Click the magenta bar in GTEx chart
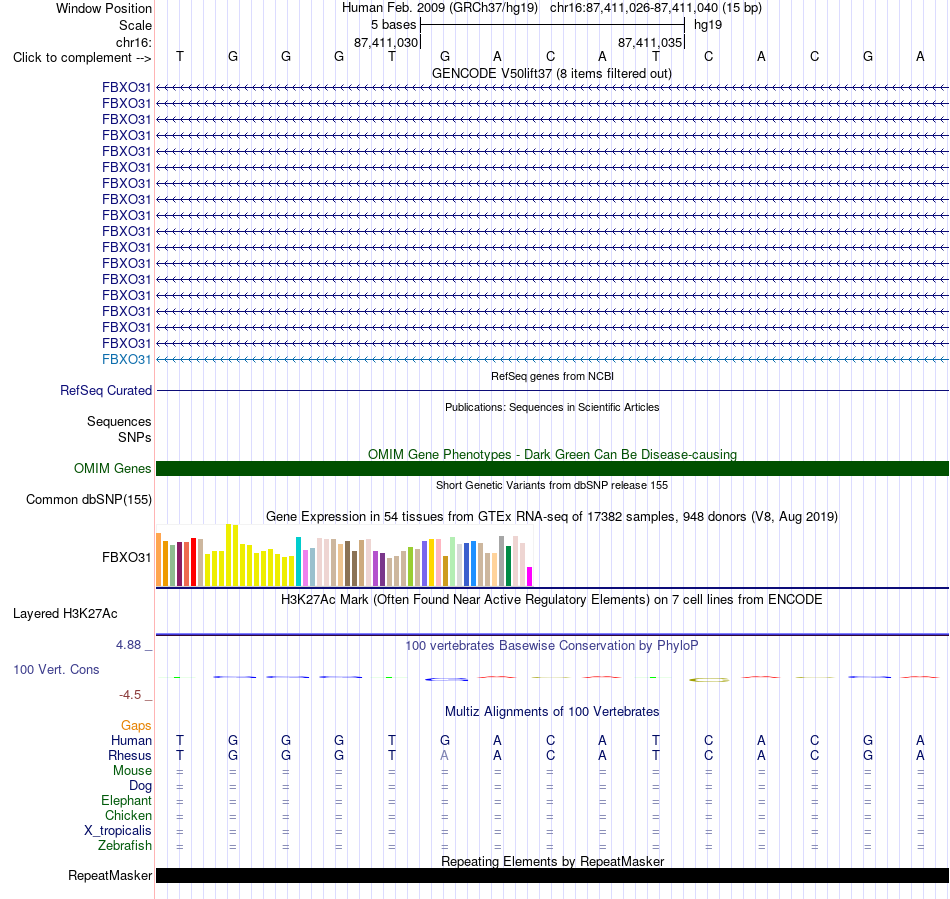Screen dimensions: 950x899 530,576
